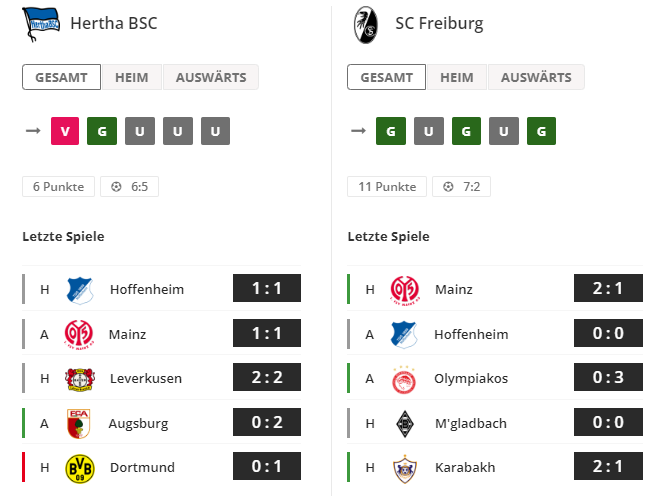Image resolution: width=666 pixels, height=496 pixels.
Task: Open Hoffenheim logo in Hertha's list
Action: pyautogui.click(x=79, y=290)
